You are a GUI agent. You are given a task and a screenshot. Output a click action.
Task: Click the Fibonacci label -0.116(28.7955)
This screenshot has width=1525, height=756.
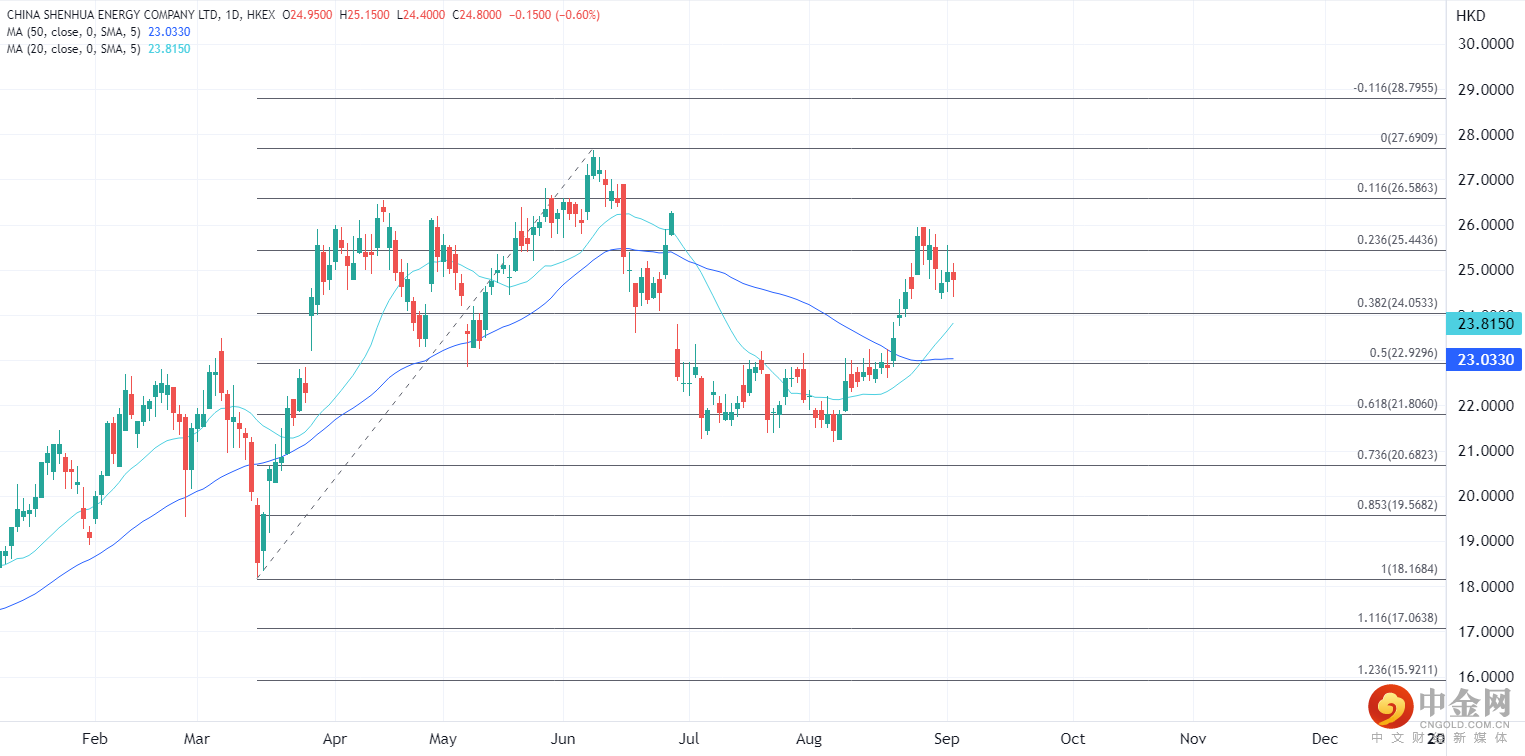(1395, 88)
